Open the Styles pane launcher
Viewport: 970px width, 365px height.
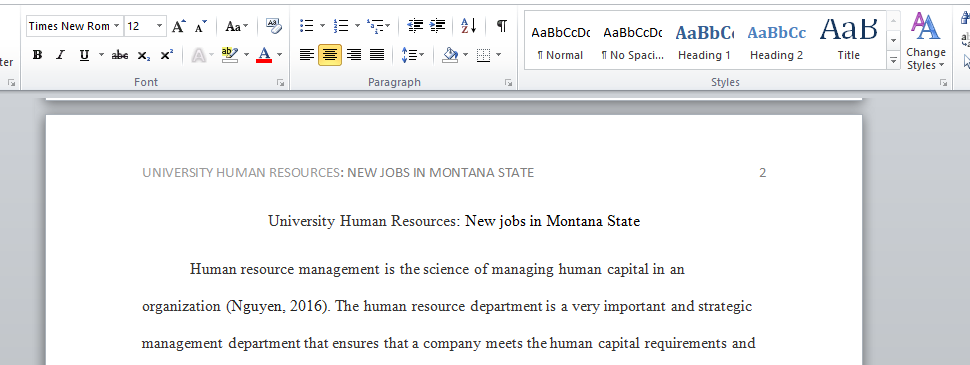pos(943,82)
